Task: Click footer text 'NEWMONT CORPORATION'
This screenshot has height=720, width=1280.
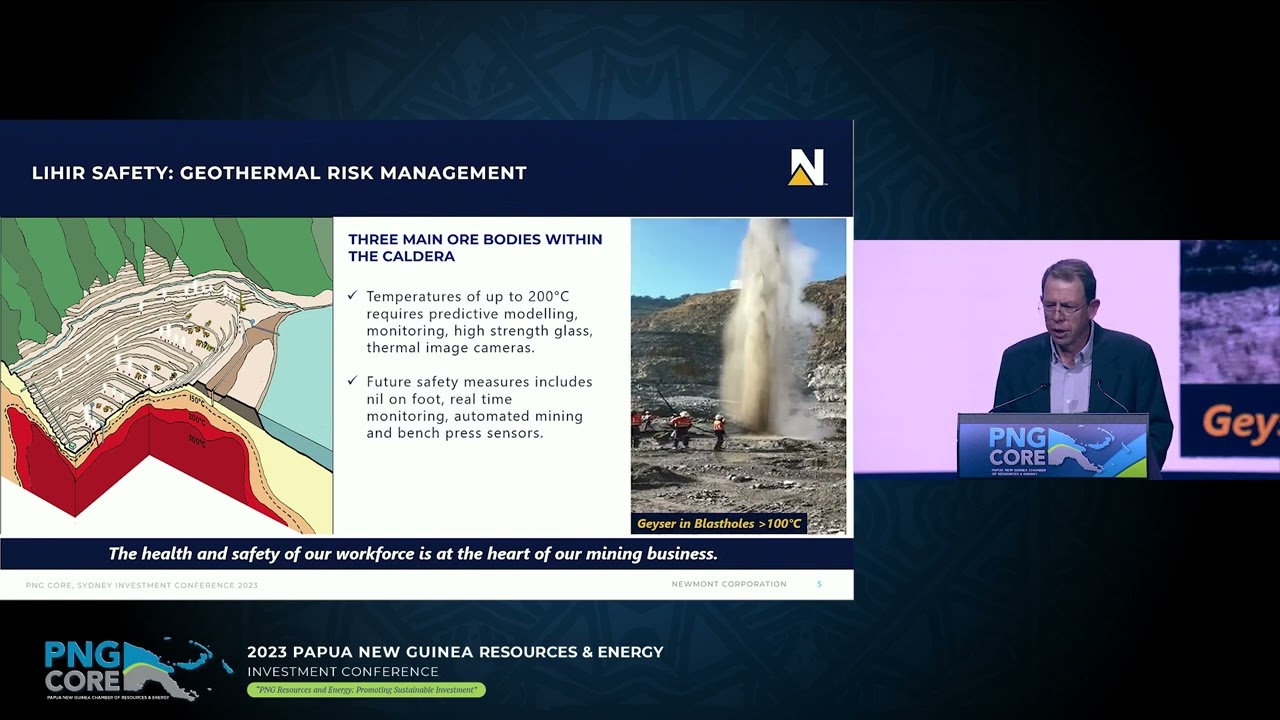Action: pos(729,584)
